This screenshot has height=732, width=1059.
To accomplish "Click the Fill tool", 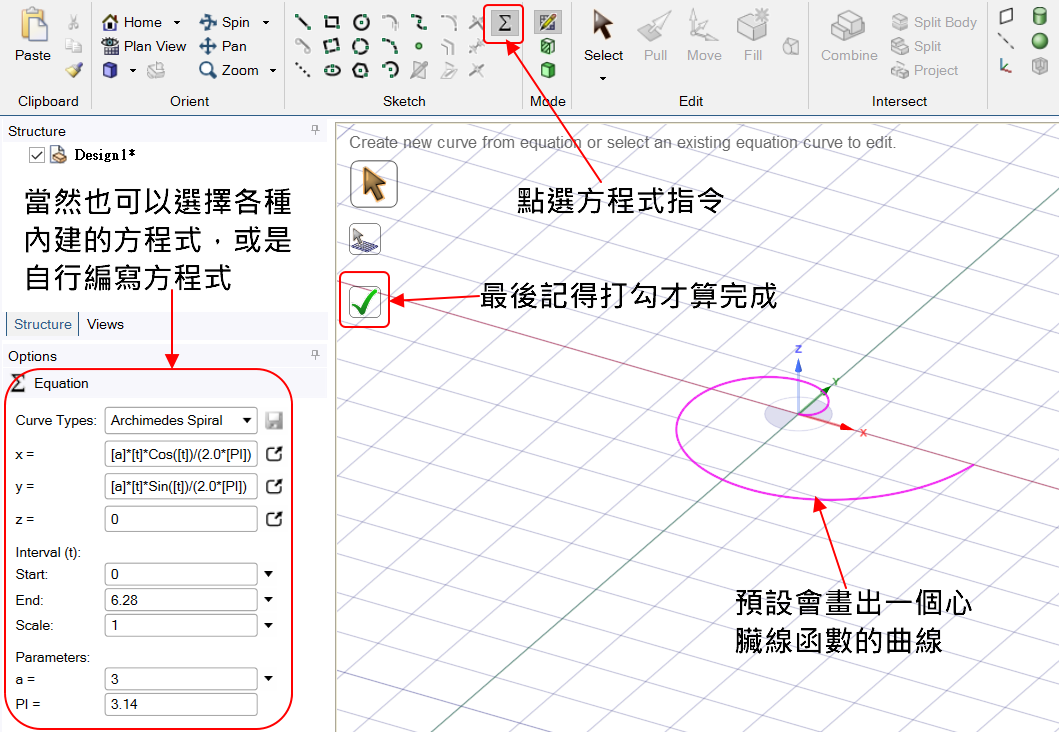I will click(x=753, y=36).
